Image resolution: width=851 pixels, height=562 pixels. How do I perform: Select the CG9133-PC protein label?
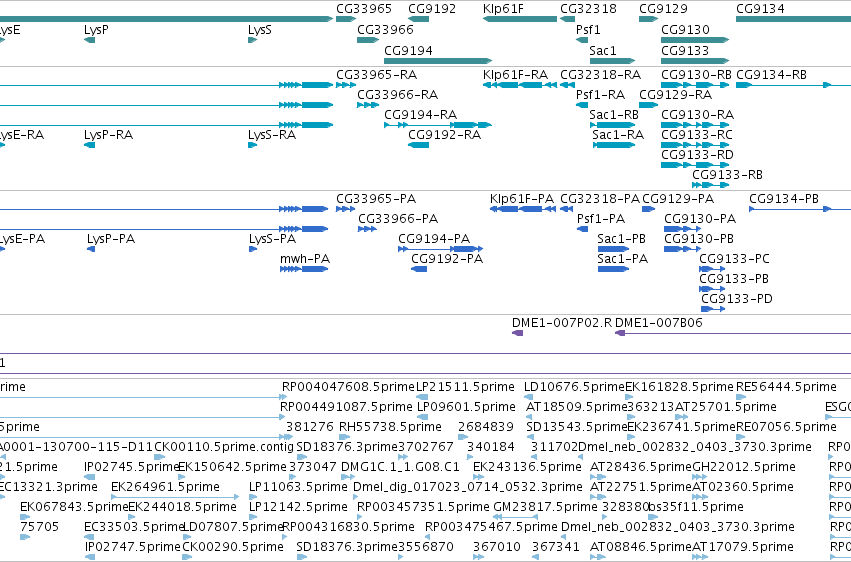[x=734, y=259]
